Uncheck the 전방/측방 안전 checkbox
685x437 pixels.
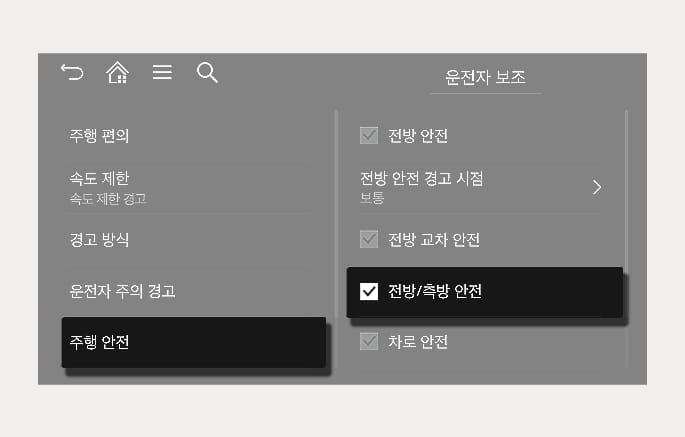[369, 291]
